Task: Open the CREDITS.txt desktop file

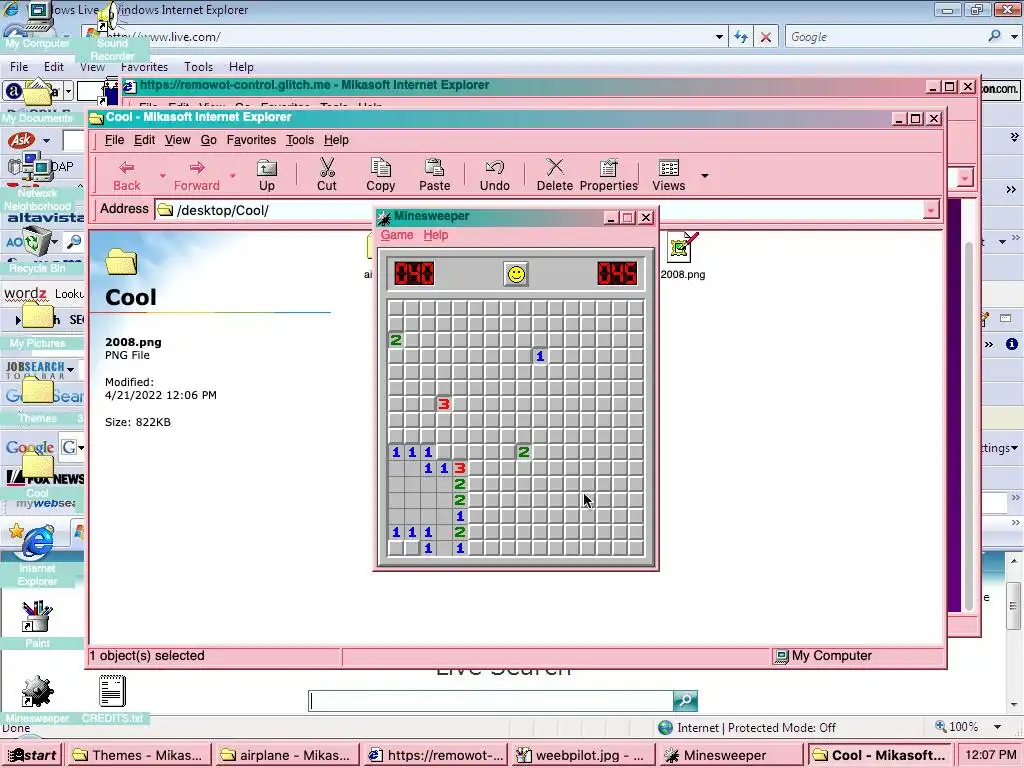Action: click(x=112, y=691)
